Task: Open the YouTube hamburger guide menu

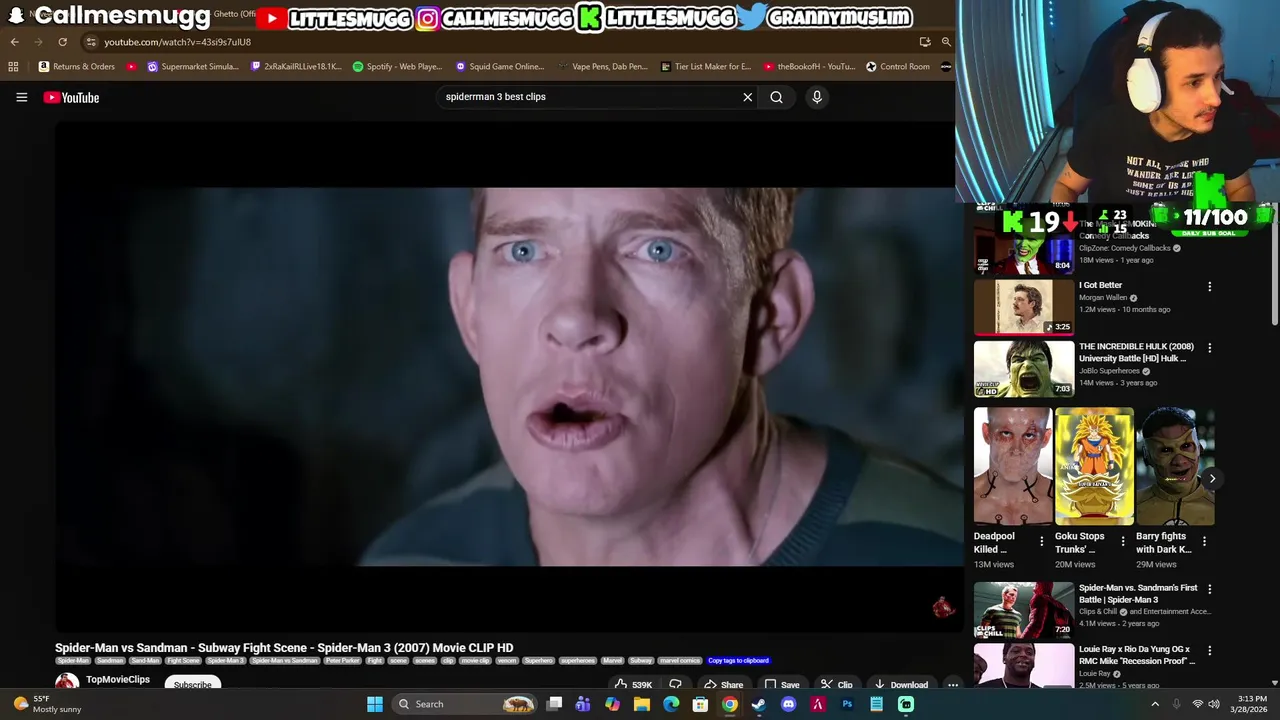Action: point(21,97)
